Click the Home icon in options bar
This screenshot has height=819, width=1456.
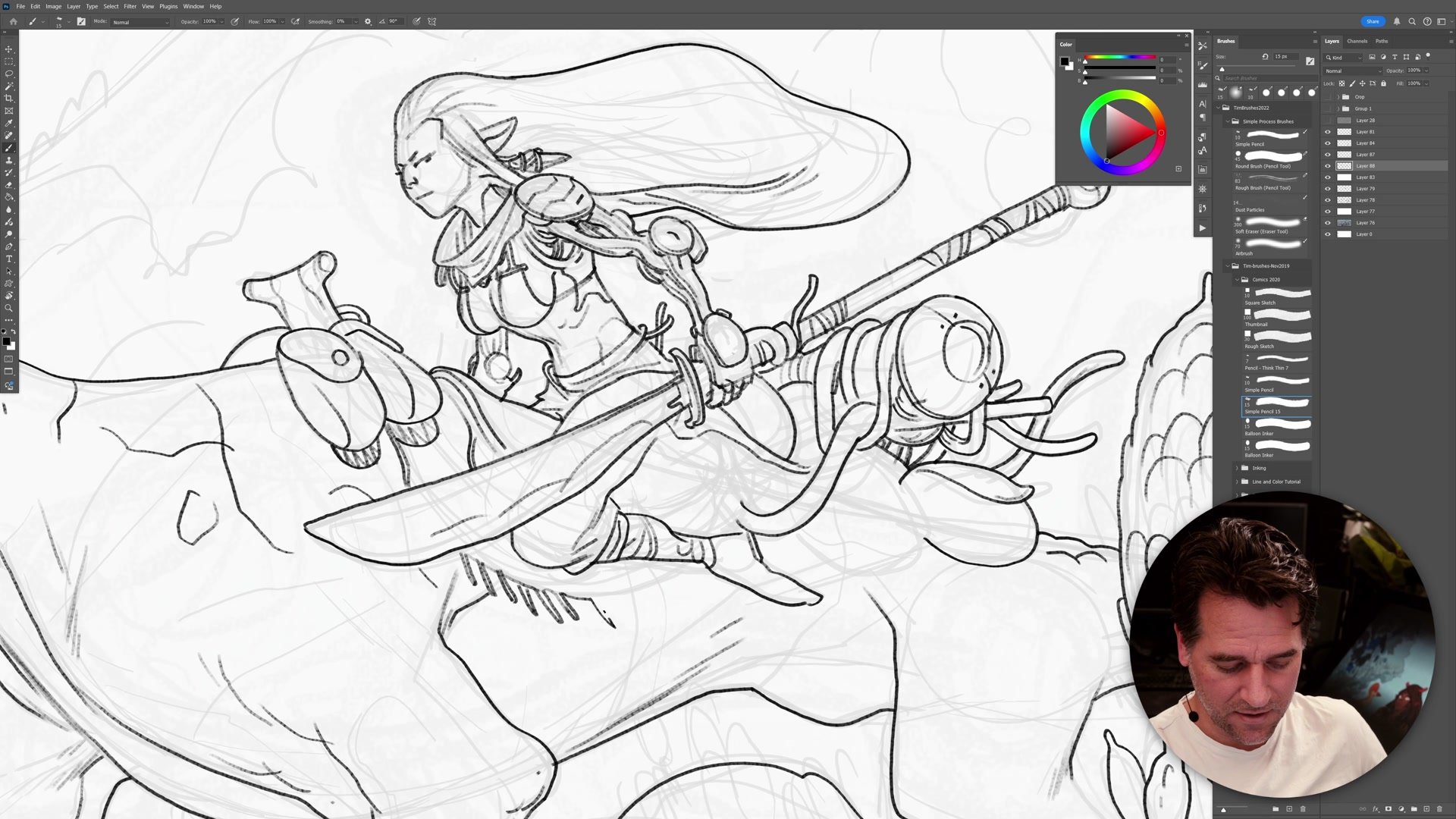click(13, 21)
